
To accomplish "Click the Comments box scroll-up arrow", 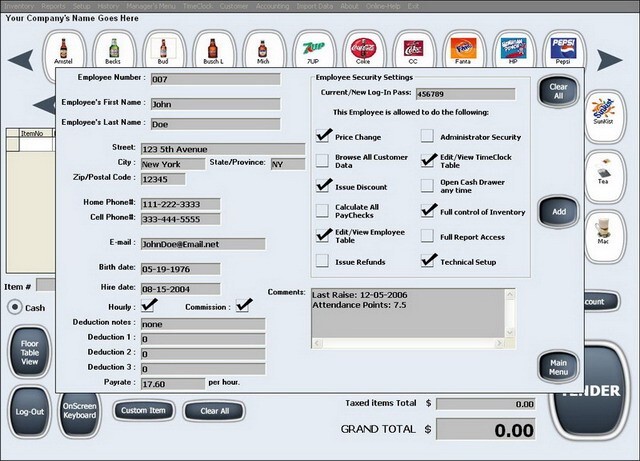I will (510, 294).
